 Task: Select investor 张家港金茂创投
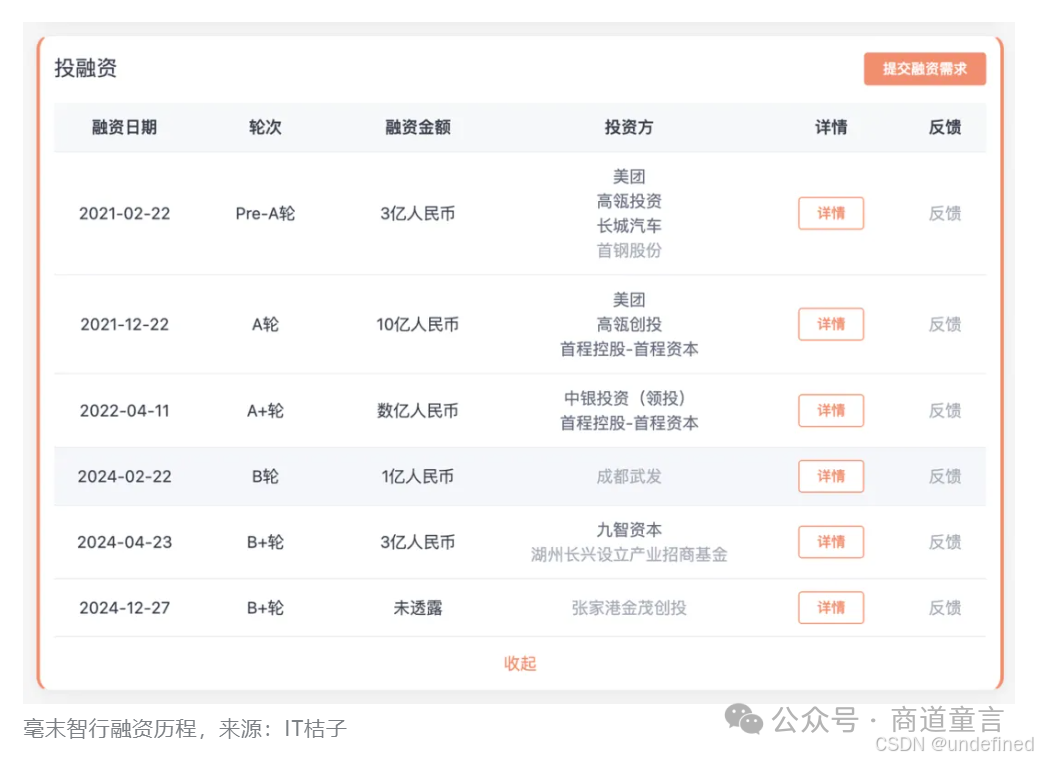pyautogui.click(x=629, y=607)
